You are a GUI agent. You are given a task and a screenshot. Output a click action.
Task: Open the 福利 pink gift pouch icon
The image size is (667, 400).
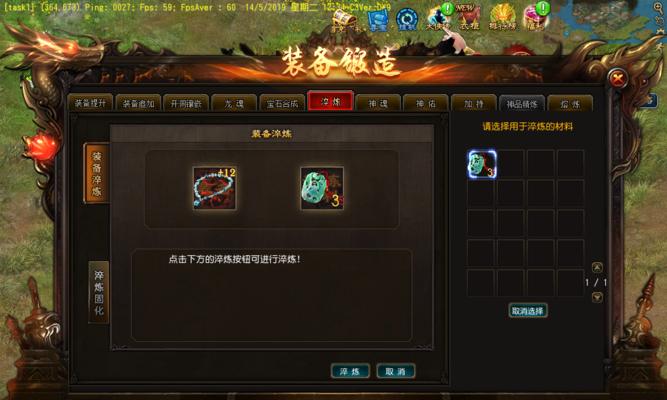point(535,18)
